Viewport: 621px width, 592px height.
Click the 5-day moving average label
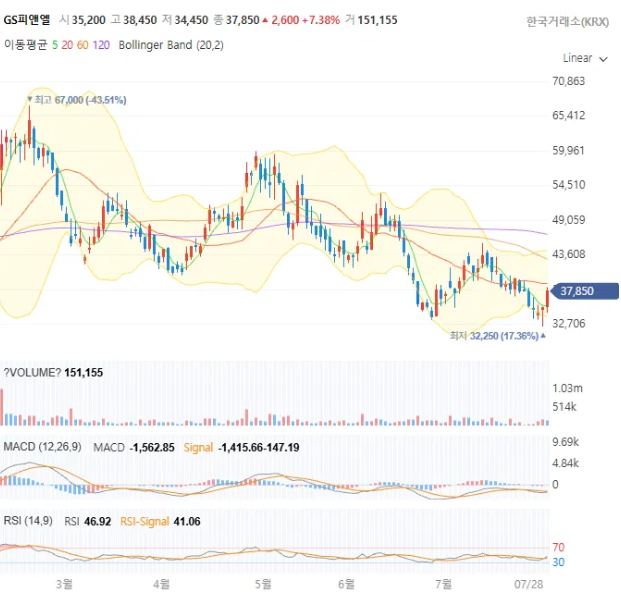[55, 45]
